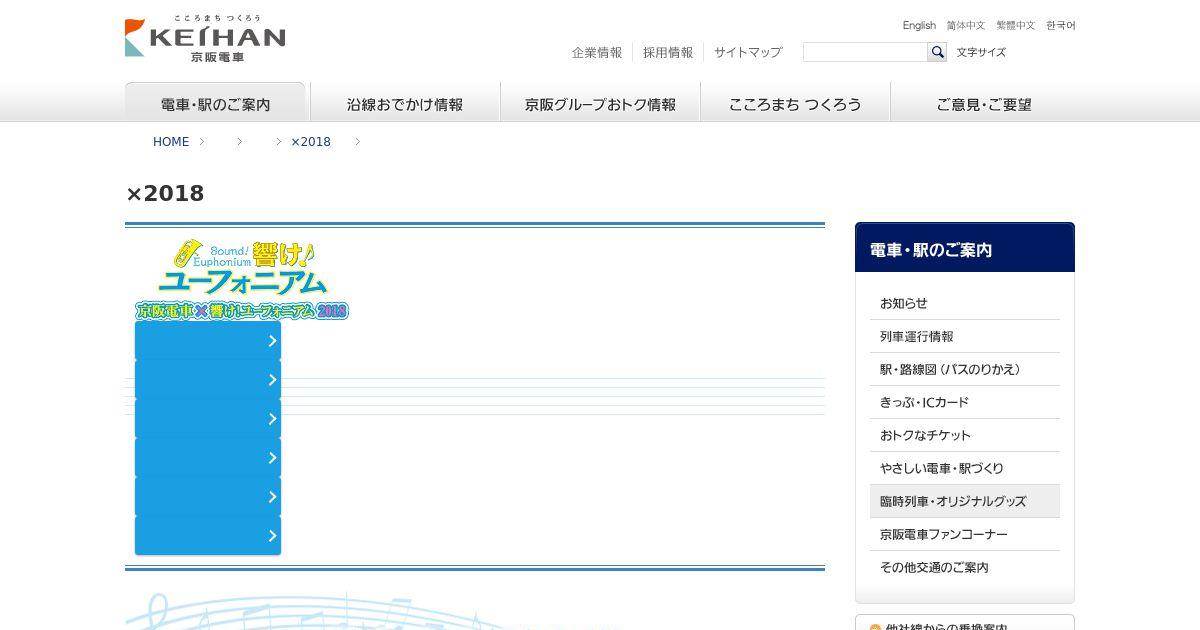Screen dimensions: 1200x630
Task: Switch site language to 简体中文
Action: [x=966, y=25]
